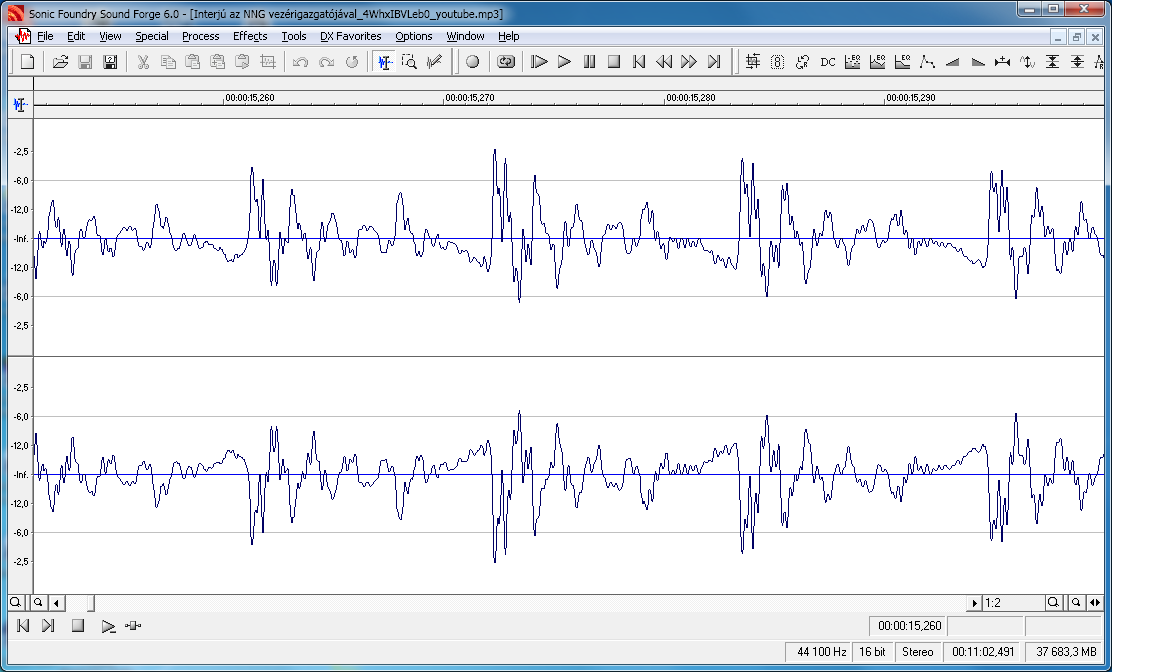Click the Mute process icon
1163x672 pixels.
pos(1052,62)
